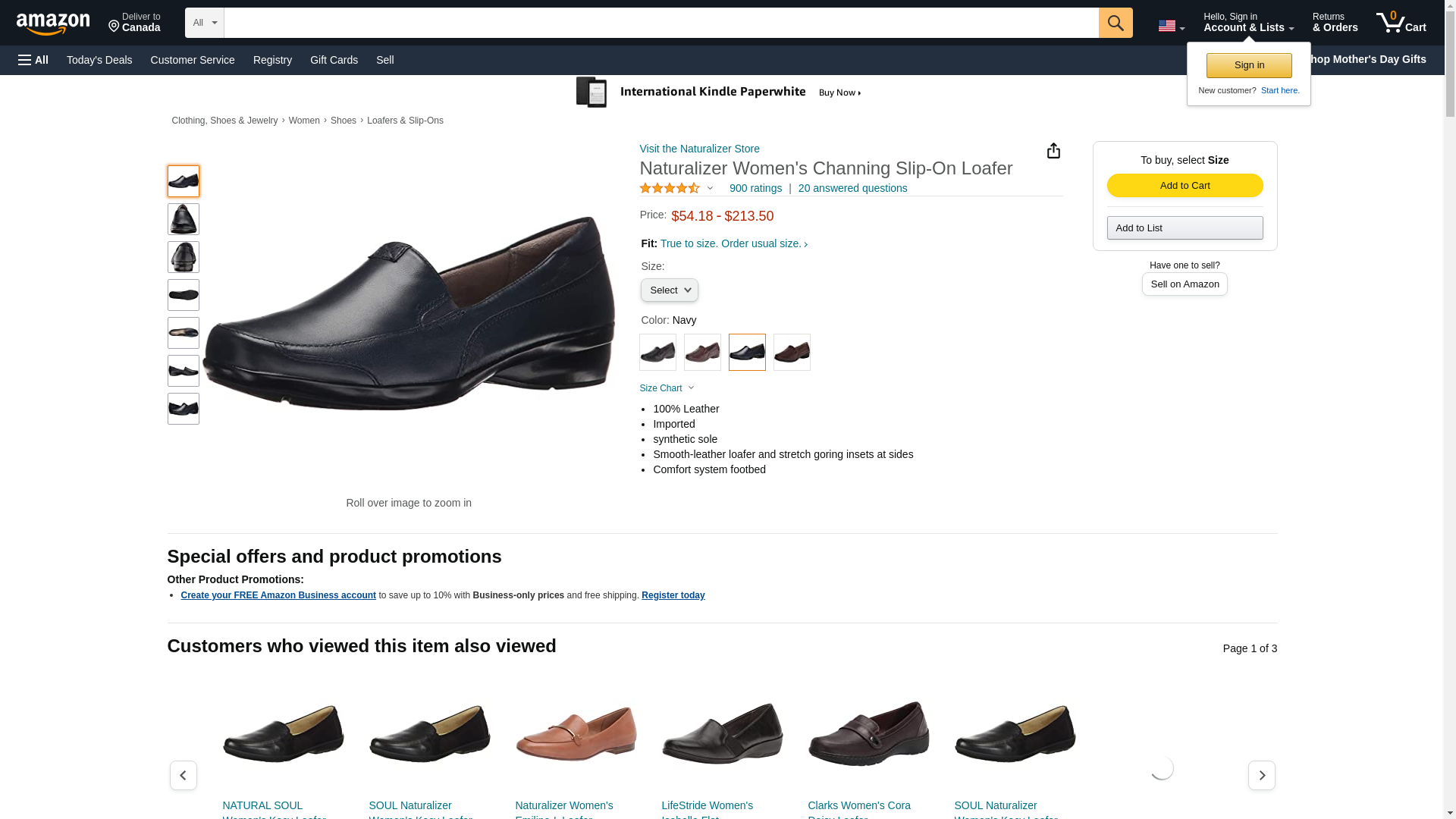The image size is (1456, 819).
Task: Click the search magnifier button
Action: pos(1115,23)
